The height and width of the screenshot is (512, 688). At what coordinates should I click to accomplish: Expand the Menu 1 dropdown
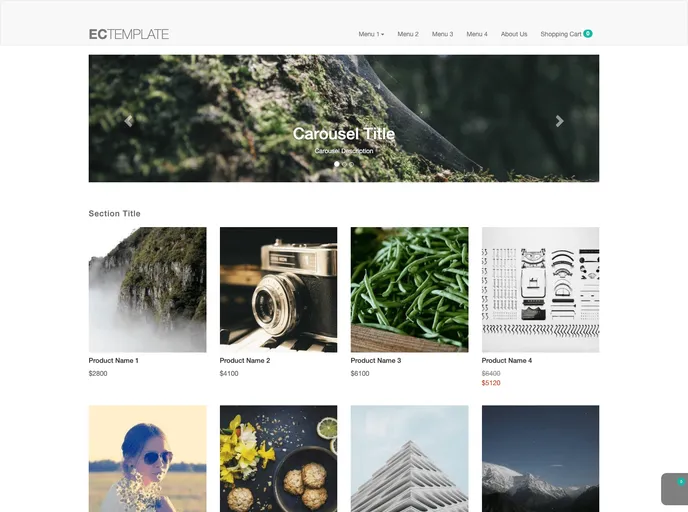371,34
